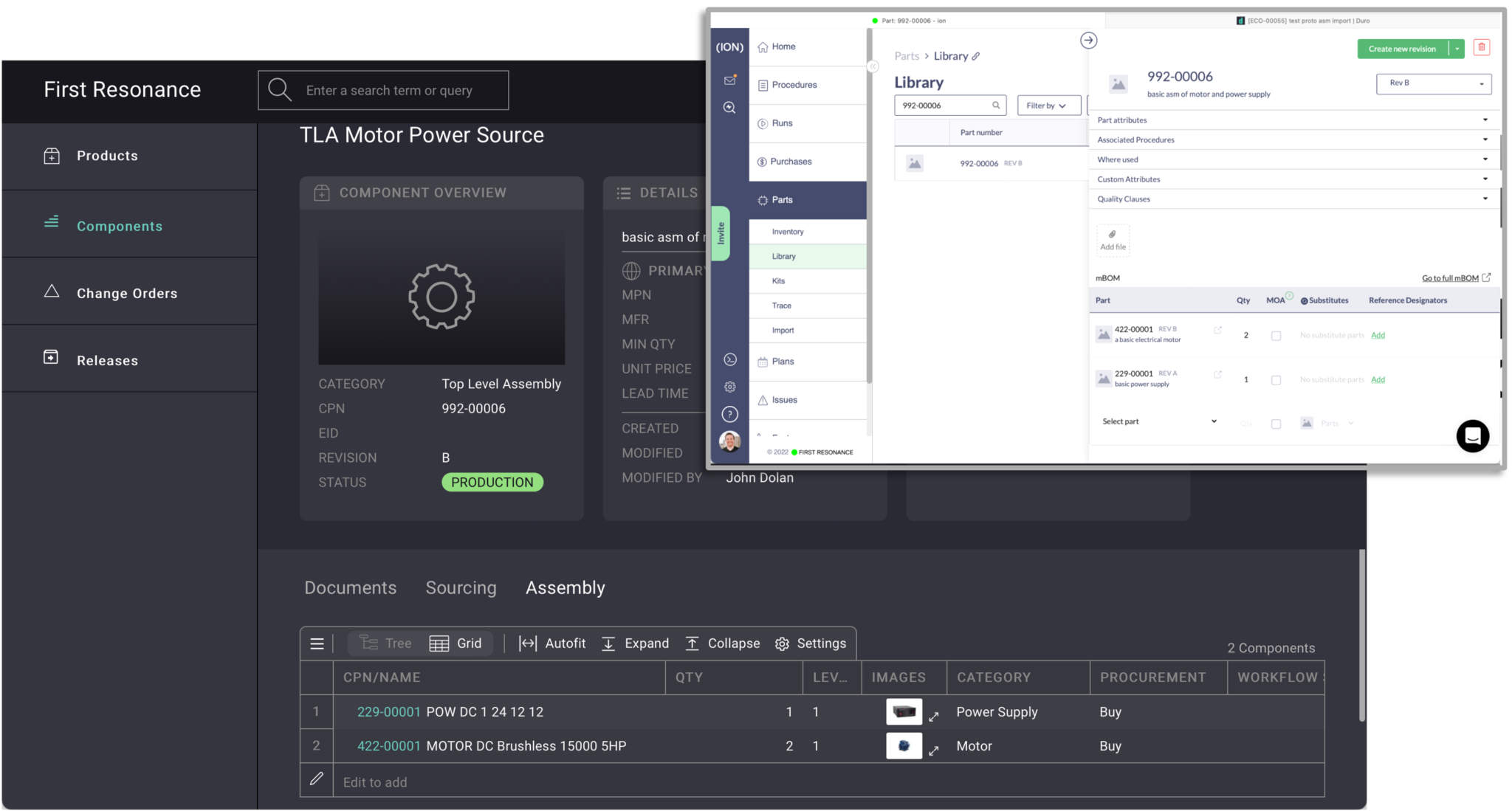This screenshot has height=811, width=1512.
Task: Open the ION settings gear icon
Action: click(730, 387)
